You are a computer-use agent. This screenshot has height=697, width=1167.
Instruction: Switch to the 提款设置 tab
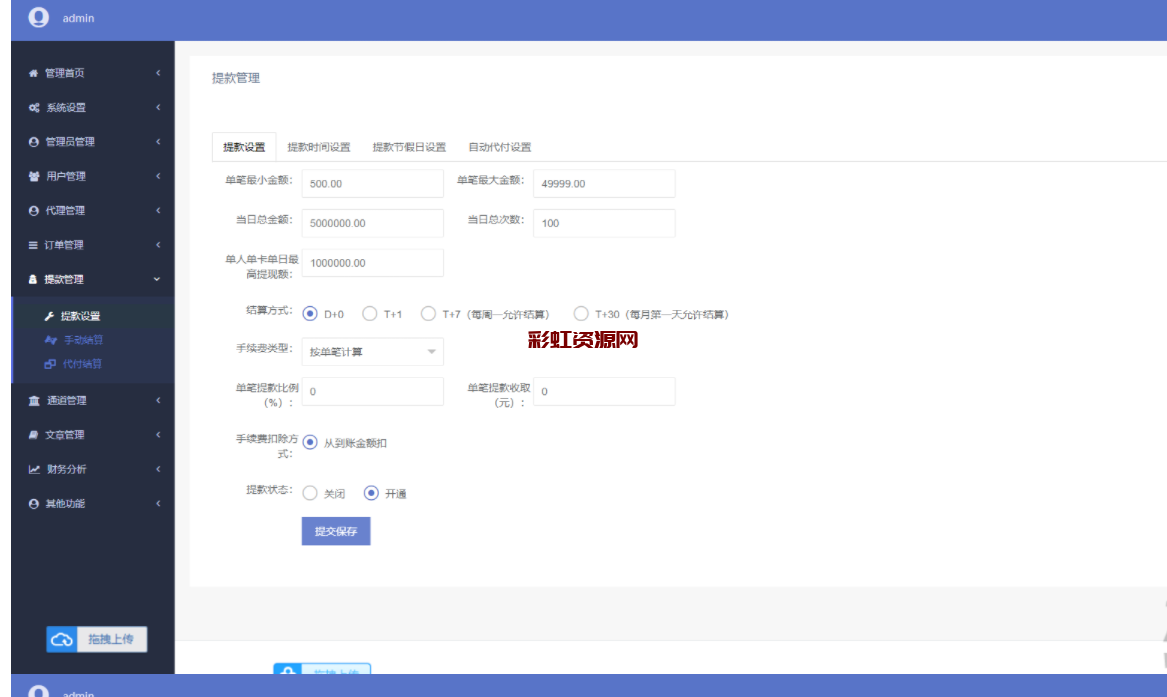click(x=244, y=147)
